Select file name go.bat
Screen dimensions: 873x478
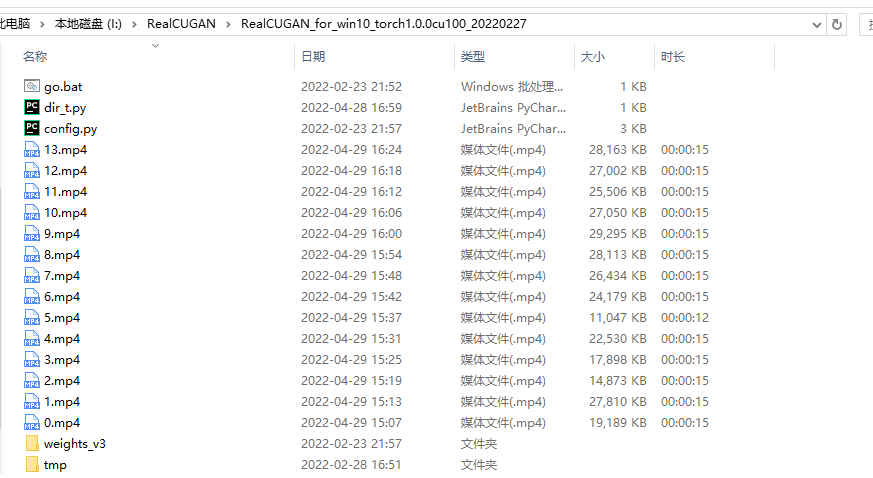pyautogui.click(x=63, y=87)
